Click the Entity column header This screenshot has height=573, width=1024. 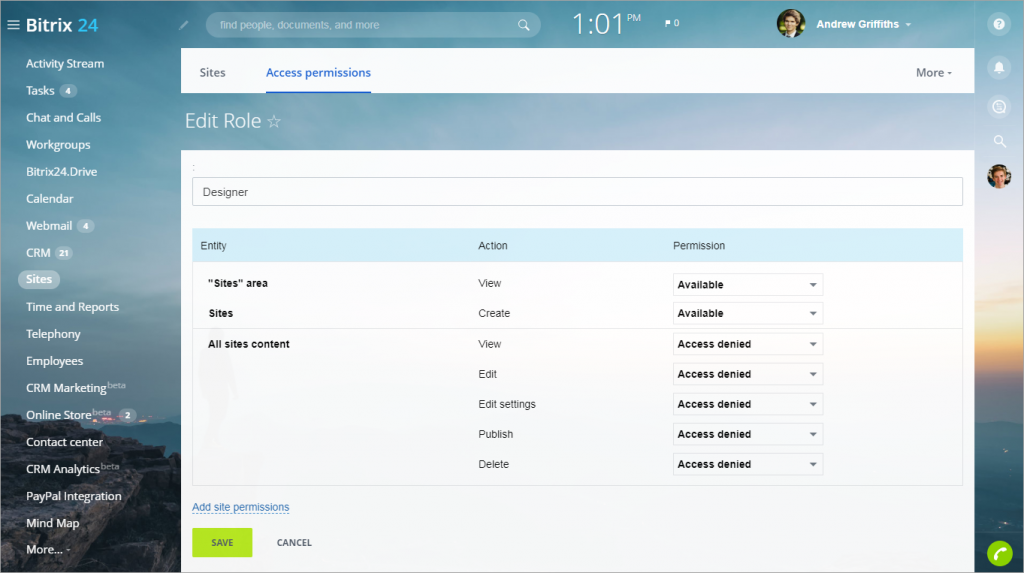click(214, 246)
